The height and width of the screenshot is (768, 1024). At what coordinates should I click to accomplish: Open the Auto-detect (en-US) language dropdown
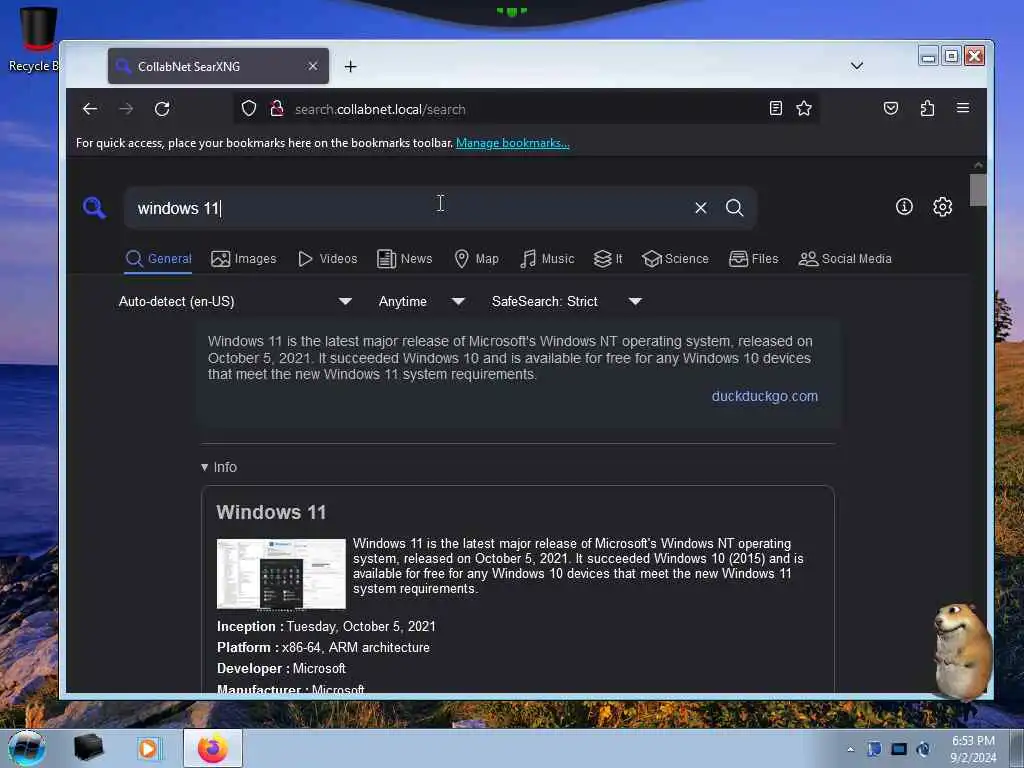[x=235, y=302]
